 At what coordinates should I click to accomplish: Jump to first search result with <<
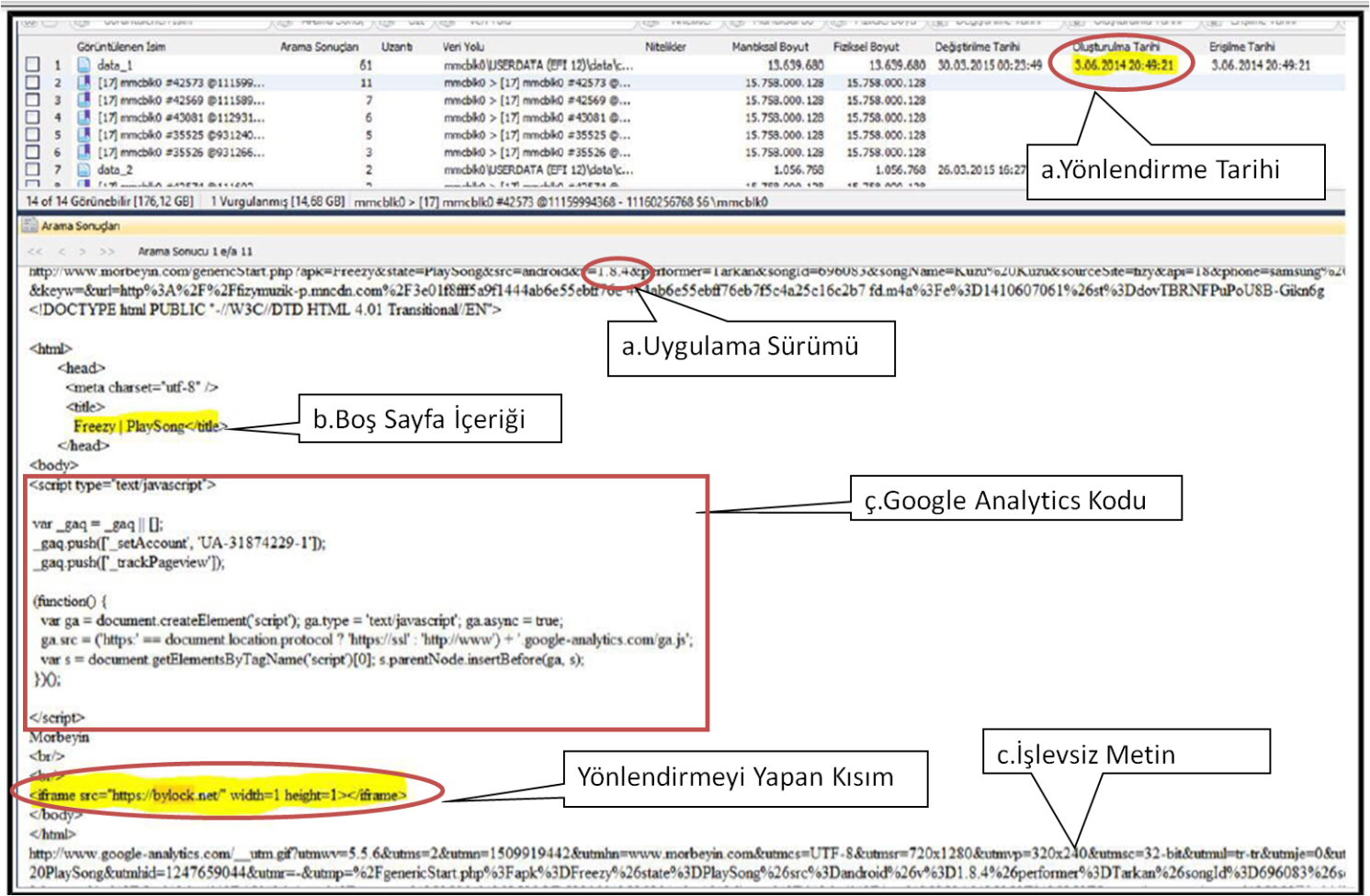click(x=35, y=252)
